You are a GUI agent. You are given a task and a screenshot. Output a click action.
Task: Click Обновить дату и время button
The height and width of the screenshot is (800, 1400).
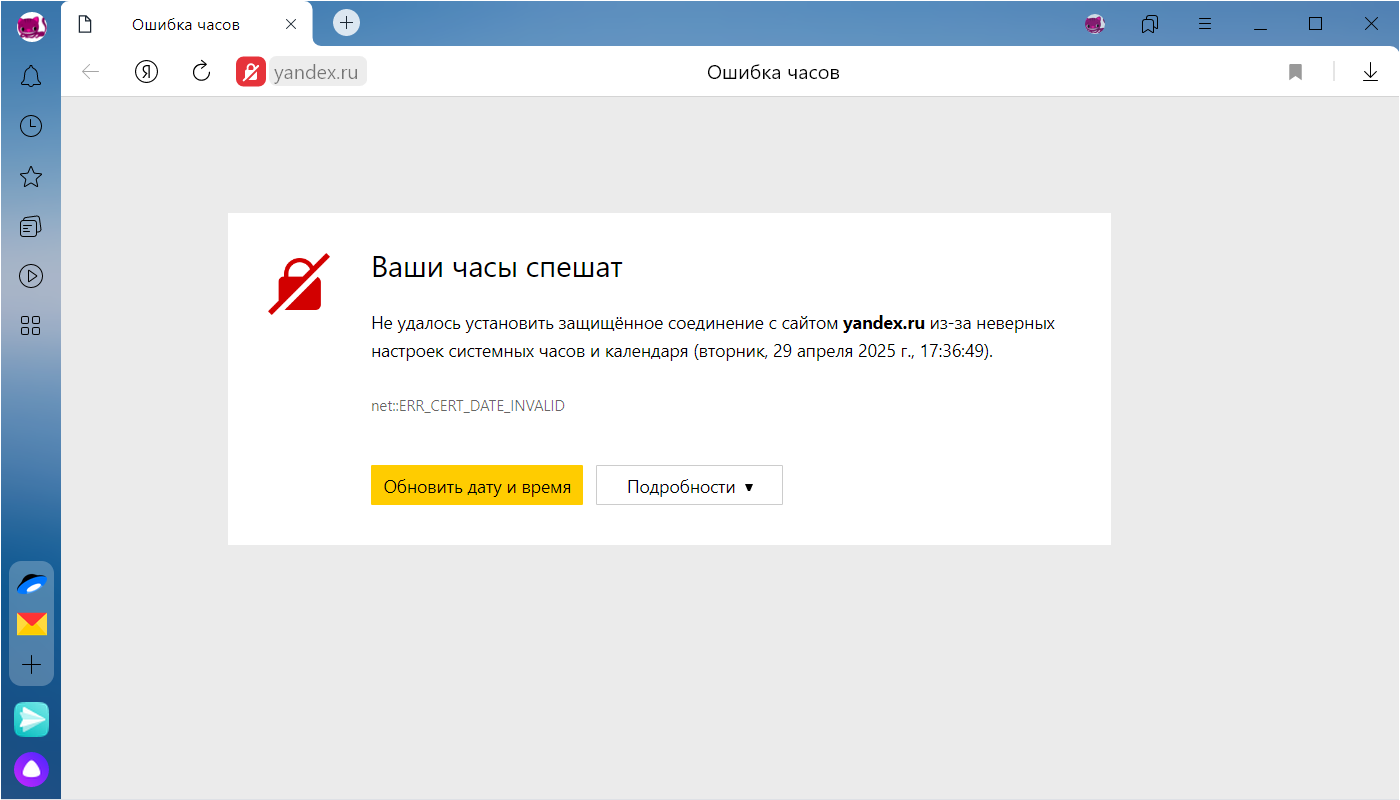477,486
